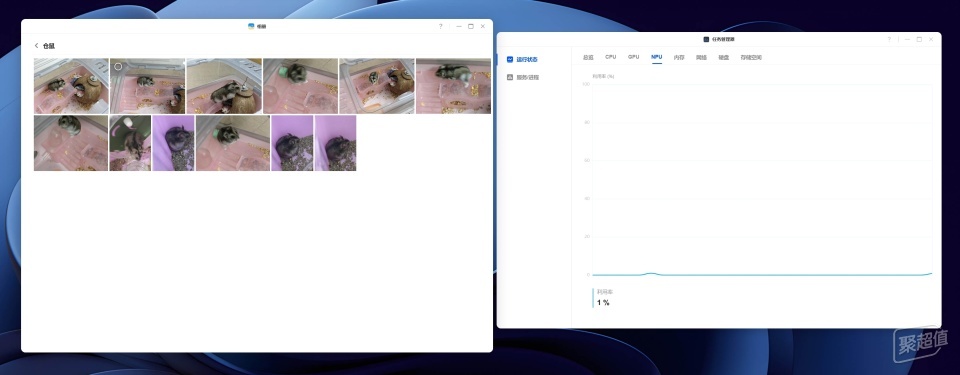Tick the selection circle on the second hamster photo
This screenshot has height=375, width=960.
(118, 66)
